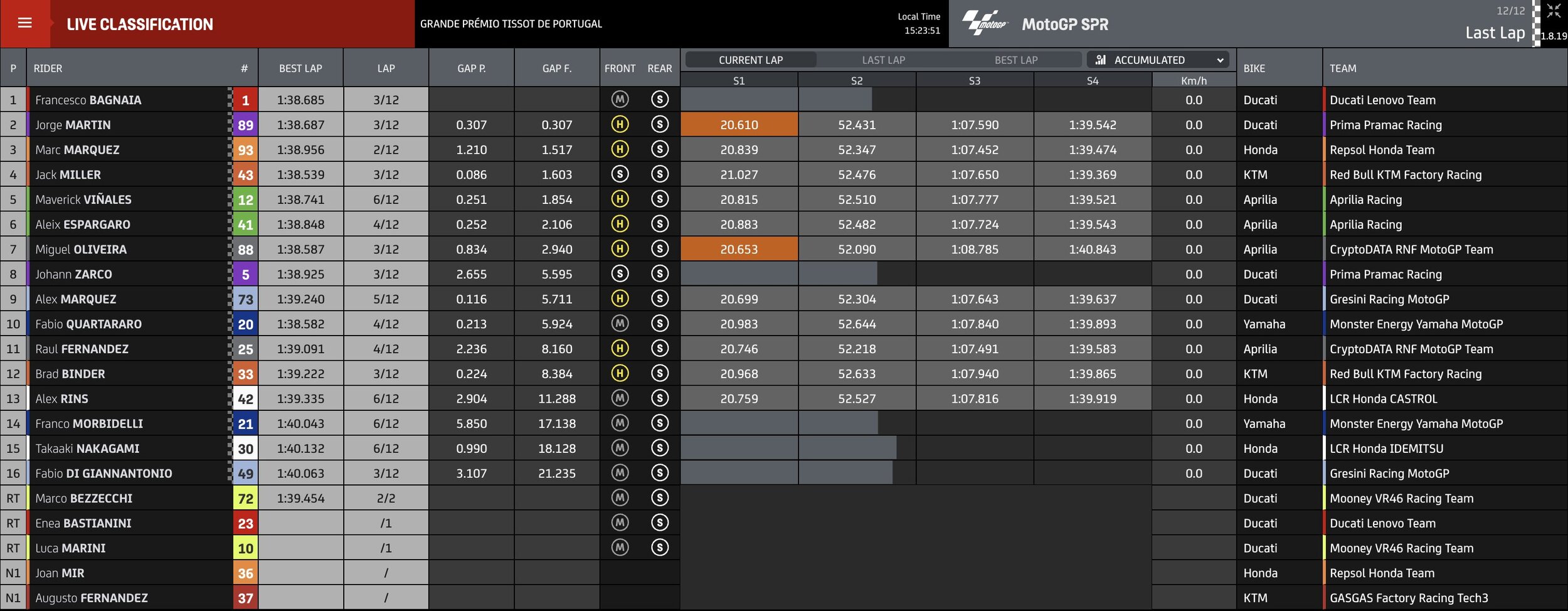Click Morbidelli's lap count 6/12
Screen dimensions: 1568x611
(386, 423)
